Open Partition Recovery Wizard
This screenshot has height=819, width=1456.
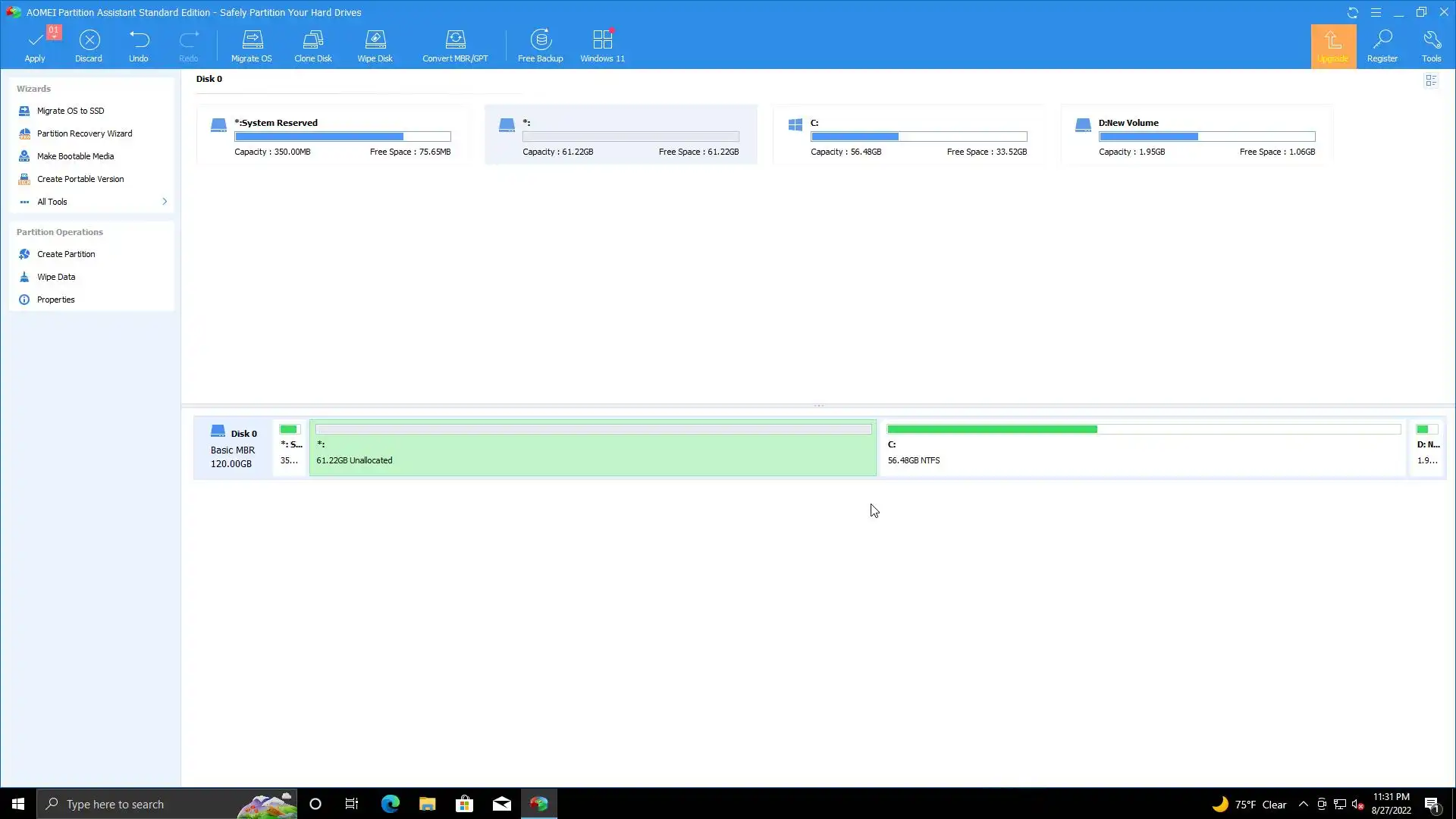[x=84, y=133]
